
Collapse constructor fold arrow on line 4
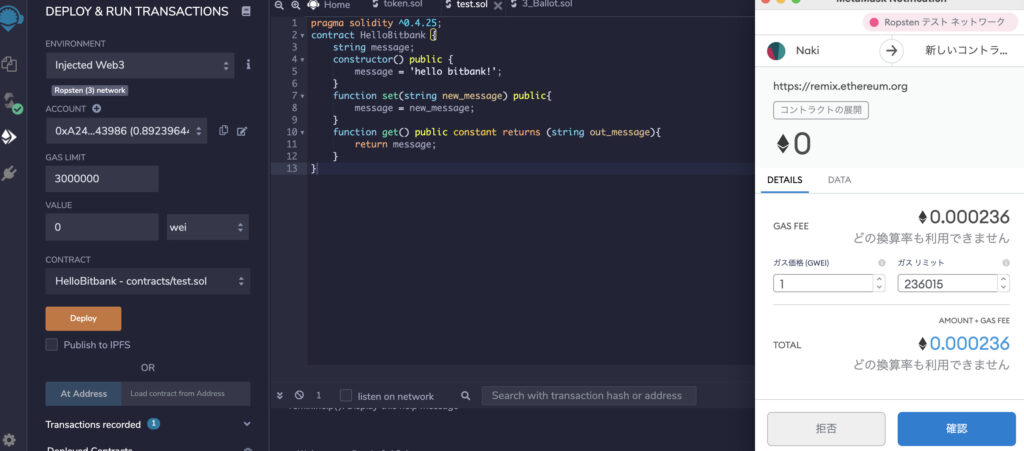click(x=302, y=59)
